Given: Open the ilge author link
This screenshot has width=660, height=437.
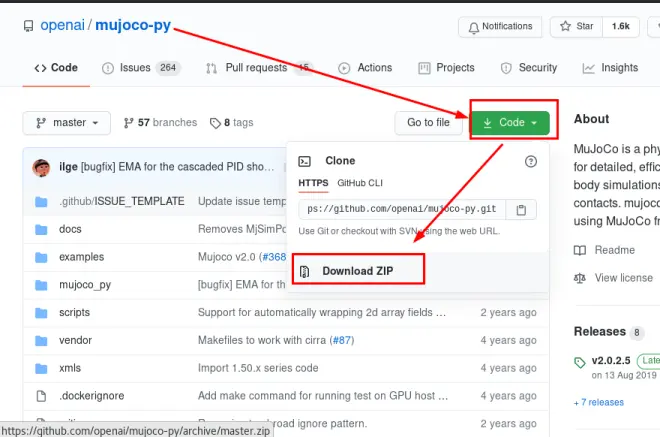Looking at the screenshot, I should [x=68, y=167].
